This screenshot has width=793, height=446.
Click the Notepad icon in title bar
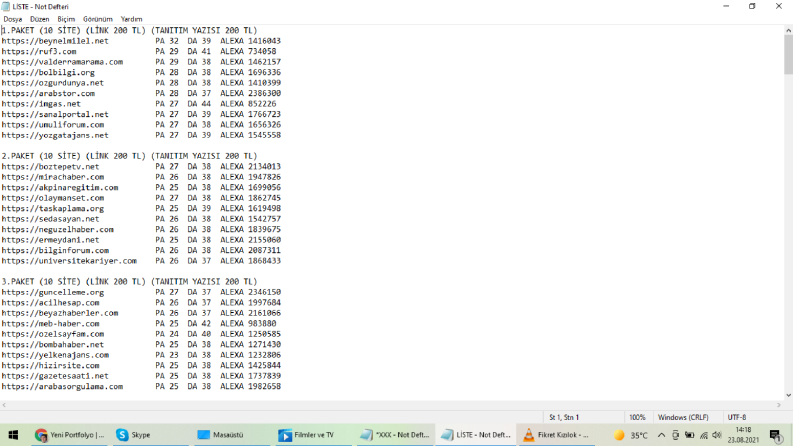(6, 7)
